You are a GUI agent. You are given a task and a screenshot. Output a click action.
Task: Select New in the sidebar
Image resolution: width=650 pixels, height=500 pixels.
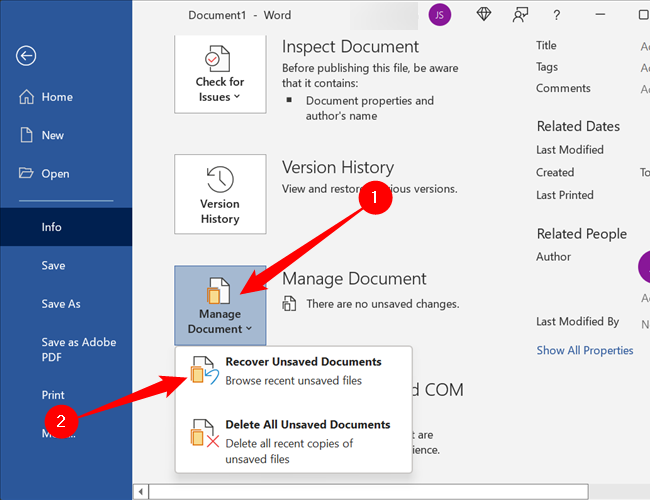66,135
